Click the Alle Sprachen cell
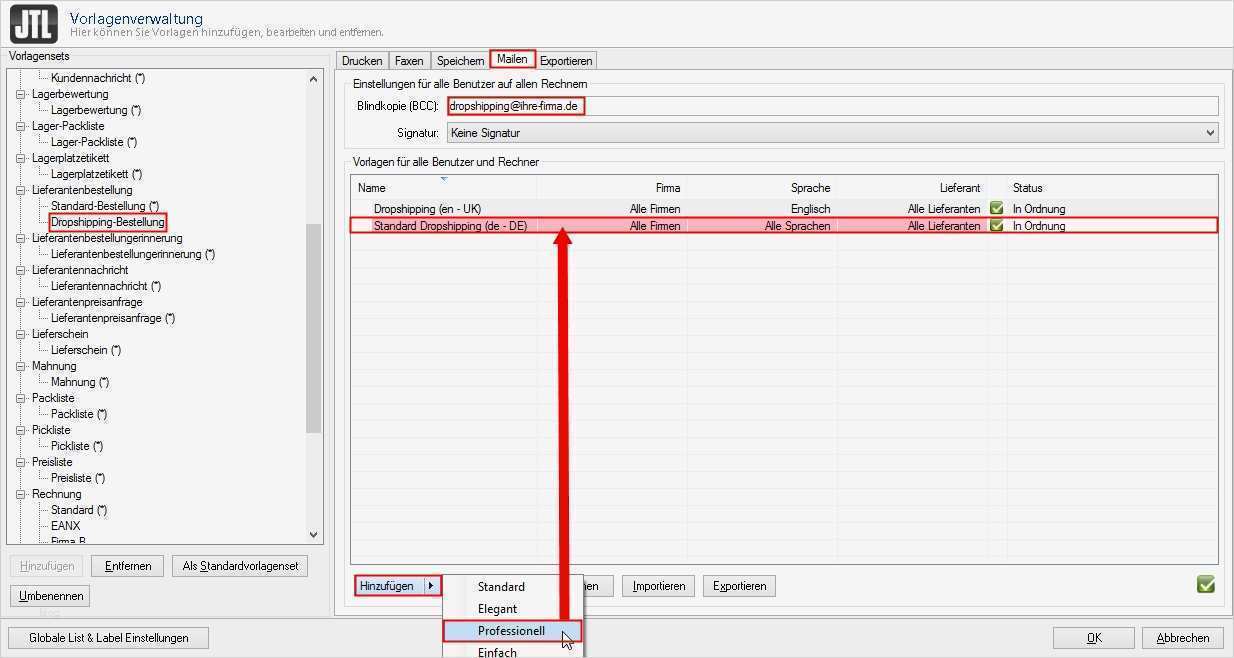The image size is (1234, 658). [x=797, y=226]
